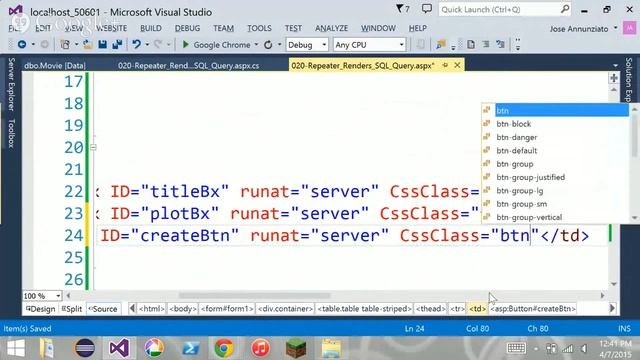Pin the active aspx document tab
This screenshot has width=640, height=360.
445,65
